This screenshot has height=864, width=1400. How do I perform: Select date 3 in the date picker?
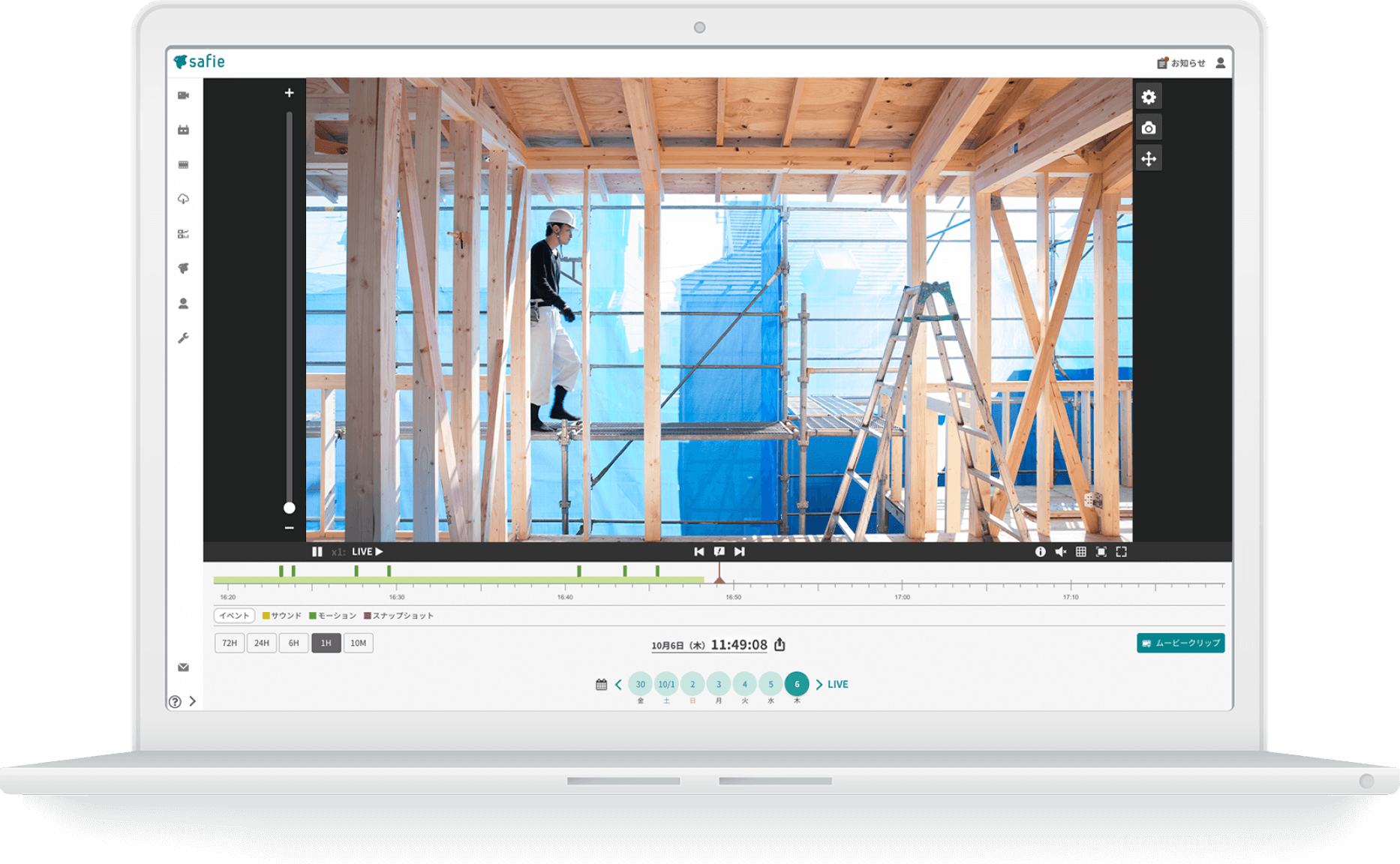point(718,684)
